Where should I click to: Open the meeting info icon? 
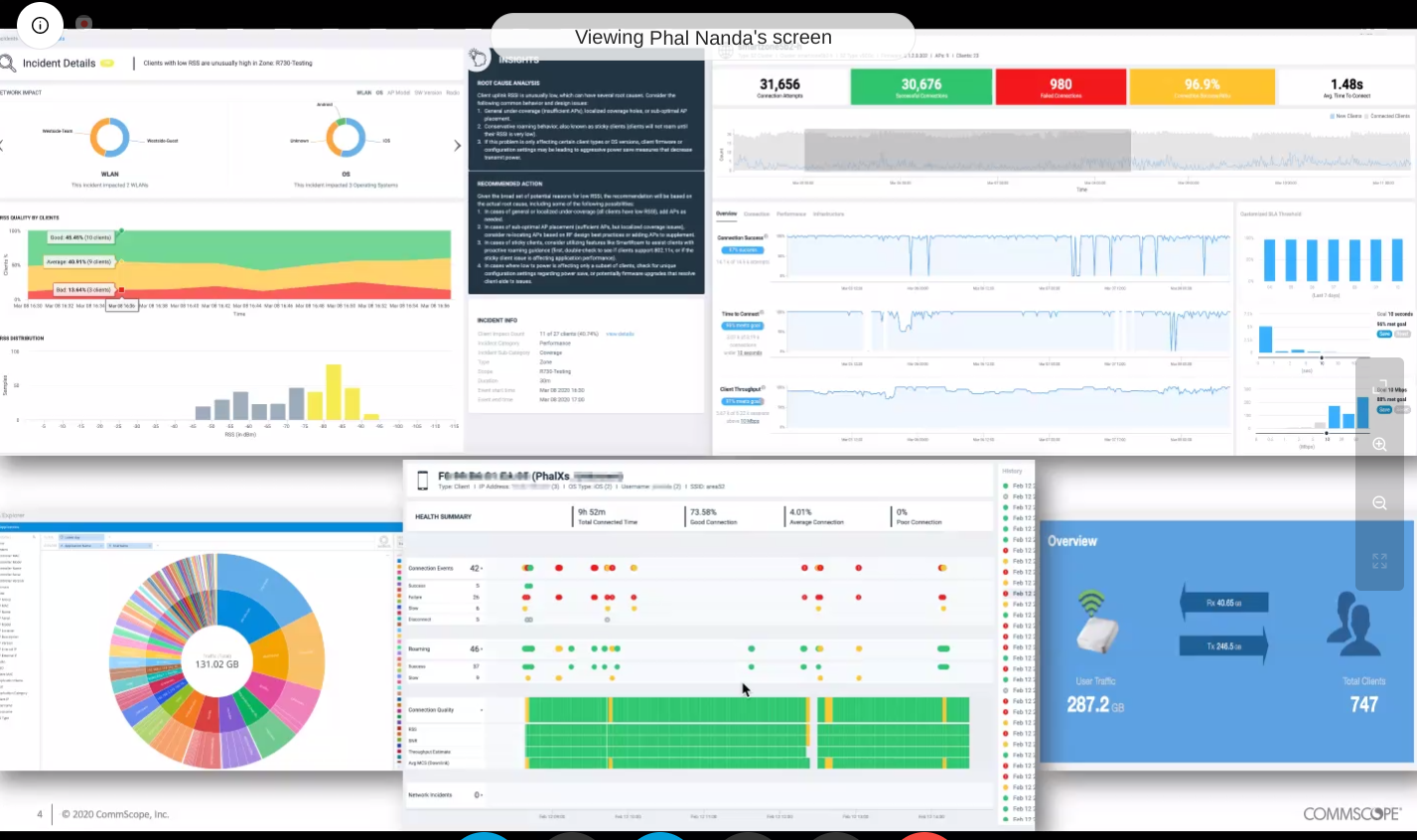(40, 26)
